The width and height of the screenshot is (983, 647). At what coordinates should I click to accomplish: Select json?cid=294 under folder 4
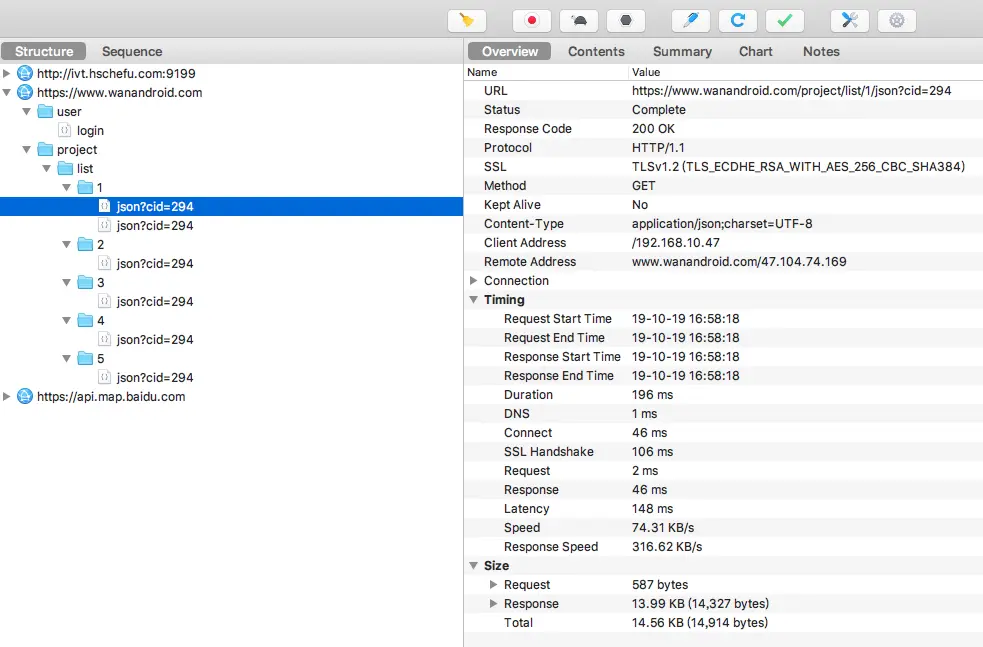pos(155,339)
